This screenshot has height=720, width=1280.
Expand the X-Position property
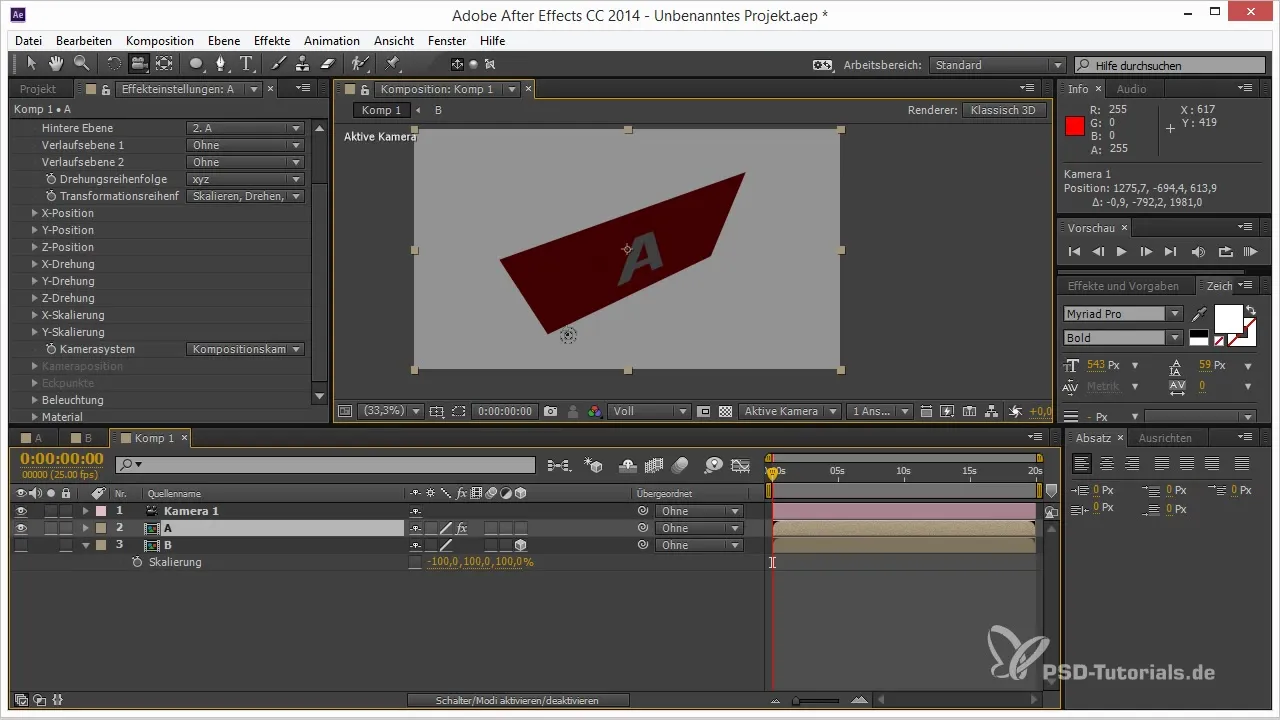(x=34, y=213)
